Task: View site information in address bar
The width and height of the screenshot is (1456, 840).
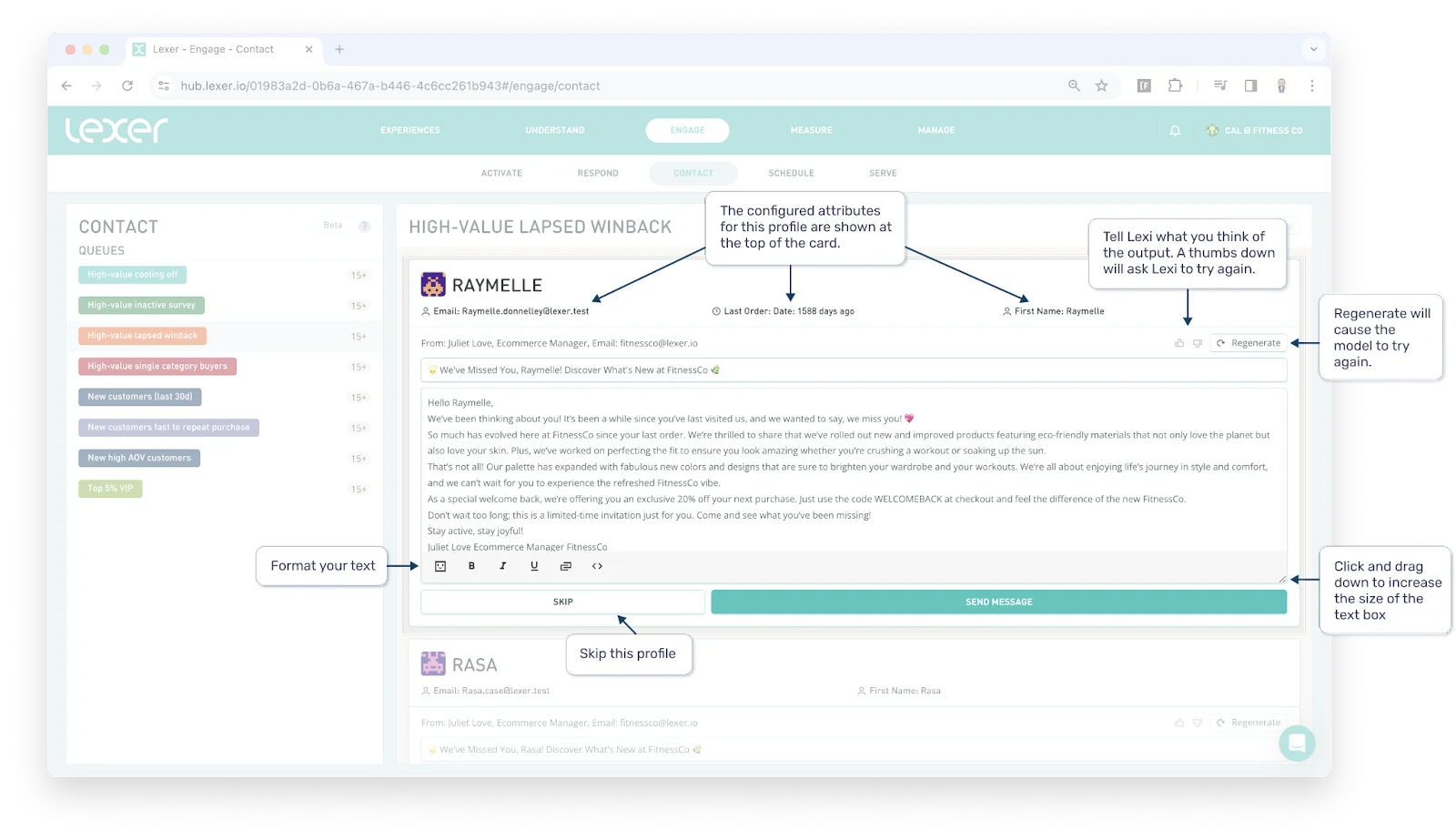Action: tap(164, 86)
